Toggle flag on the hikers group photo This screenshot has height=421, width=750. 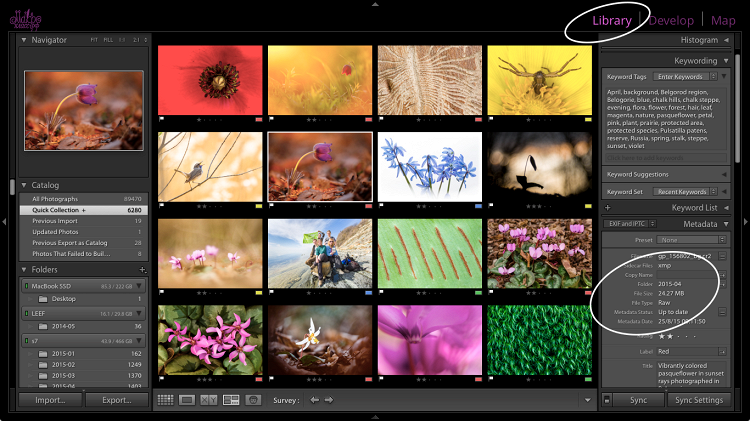(x=272, y=292)
